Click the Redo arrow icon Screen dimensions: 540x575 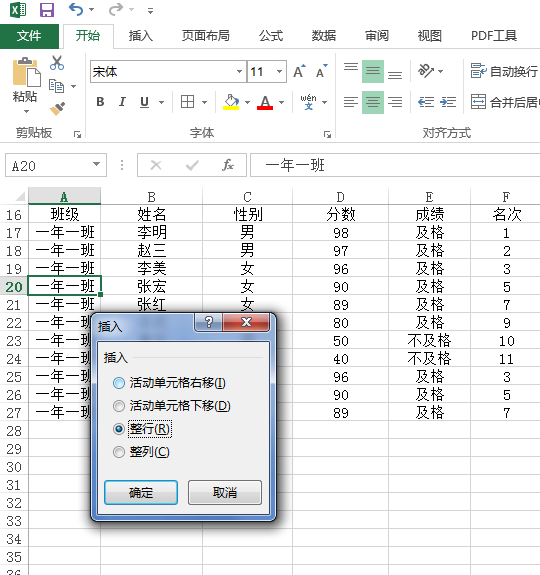[115, 9]
